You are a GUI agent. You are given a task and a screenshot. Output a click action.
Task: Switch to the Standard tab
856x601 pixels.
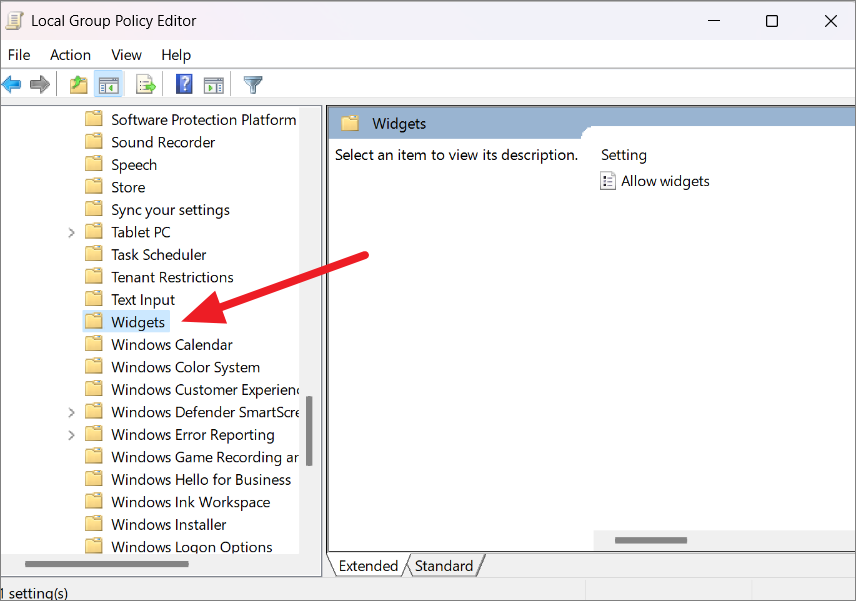[x=444, y=566]
